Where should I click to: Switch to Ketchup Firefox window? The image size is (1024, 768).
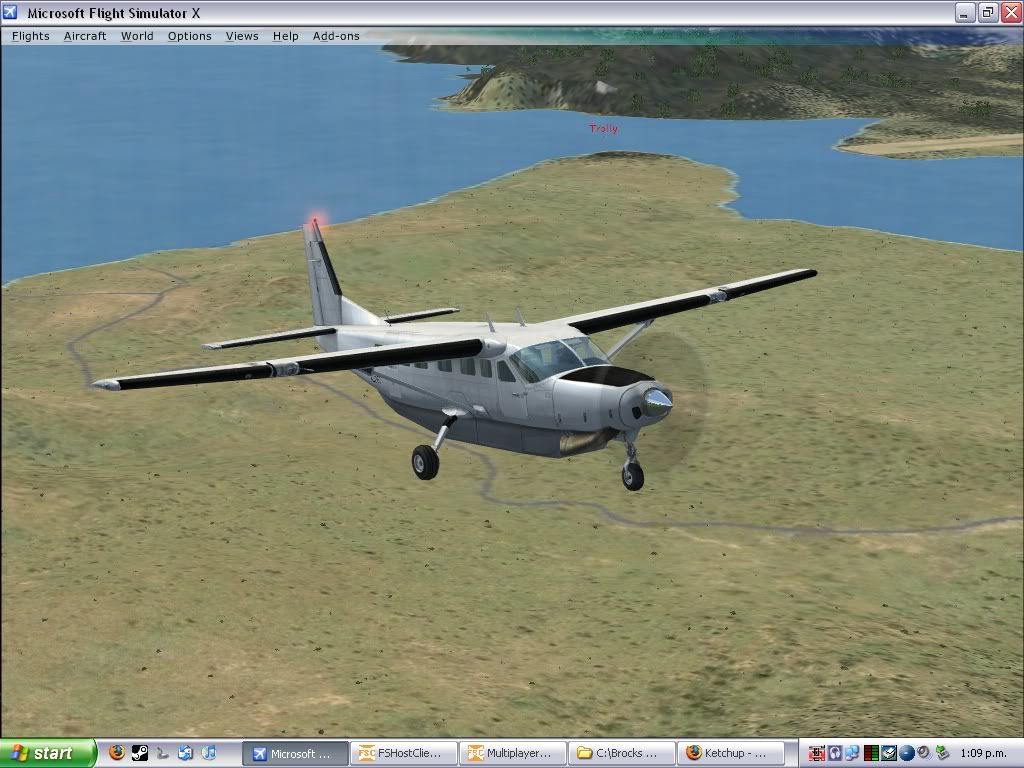tap(731, 753)
